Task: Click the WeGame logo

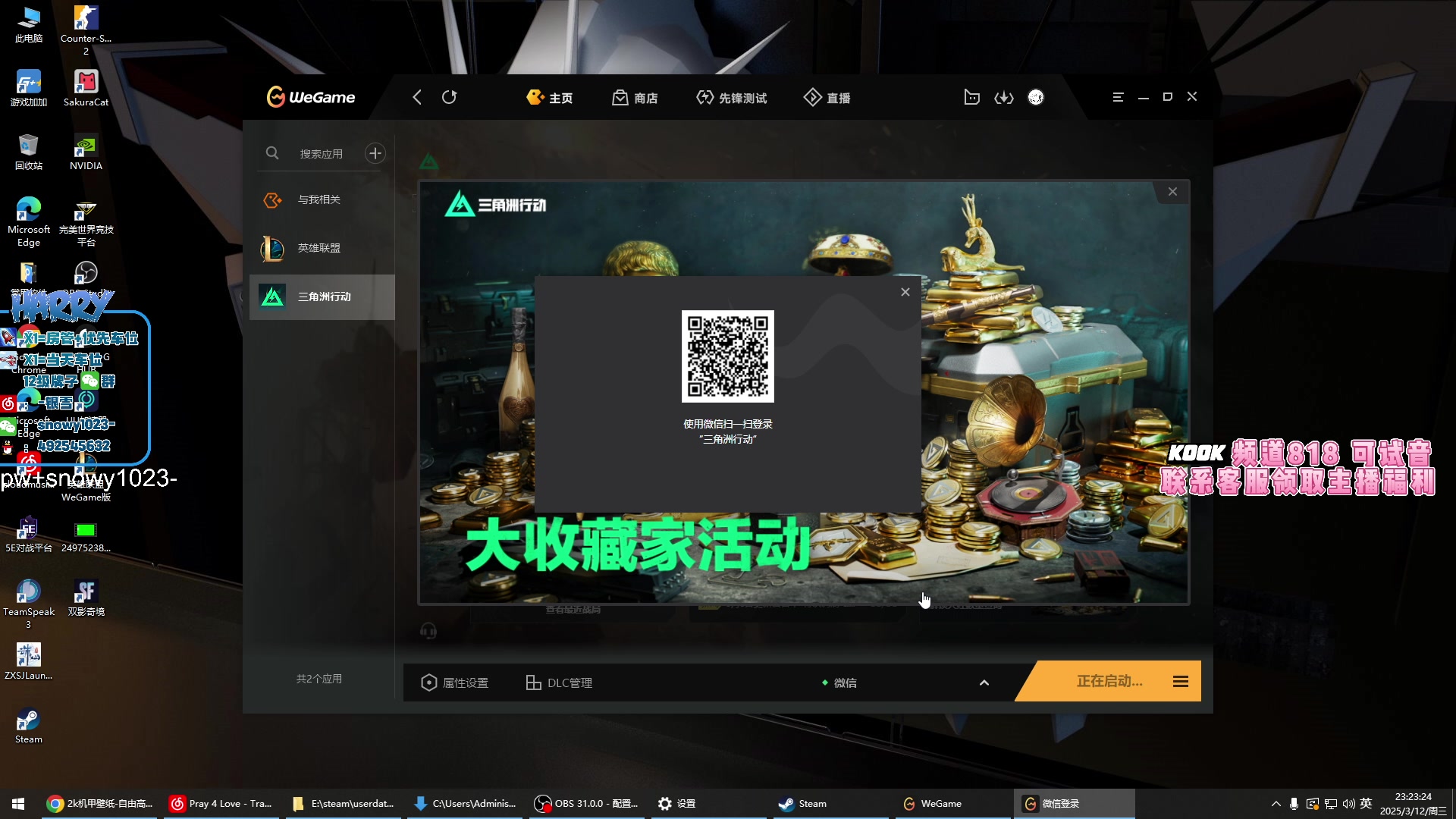Action: coord(311,97)
